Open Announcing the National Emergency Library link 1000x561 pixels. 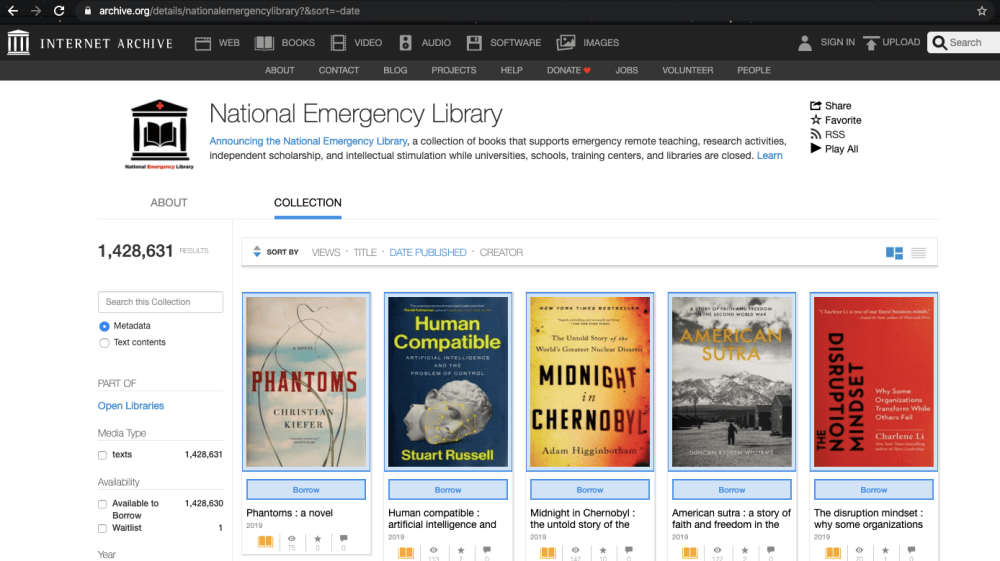tap(308, 141)
